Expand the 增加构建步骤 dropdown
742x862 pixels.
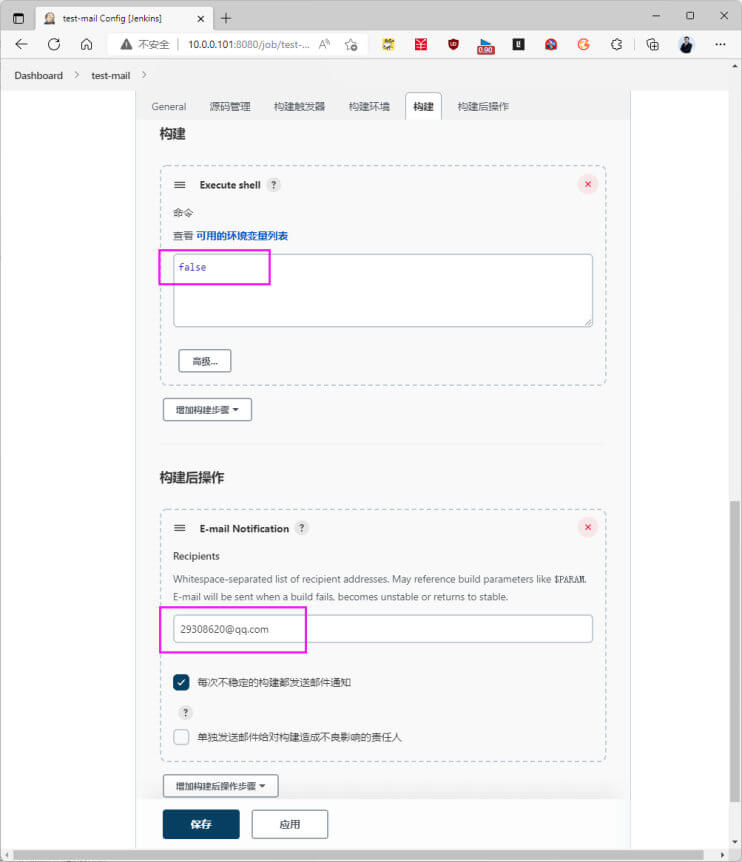click(x=207, y=410)
